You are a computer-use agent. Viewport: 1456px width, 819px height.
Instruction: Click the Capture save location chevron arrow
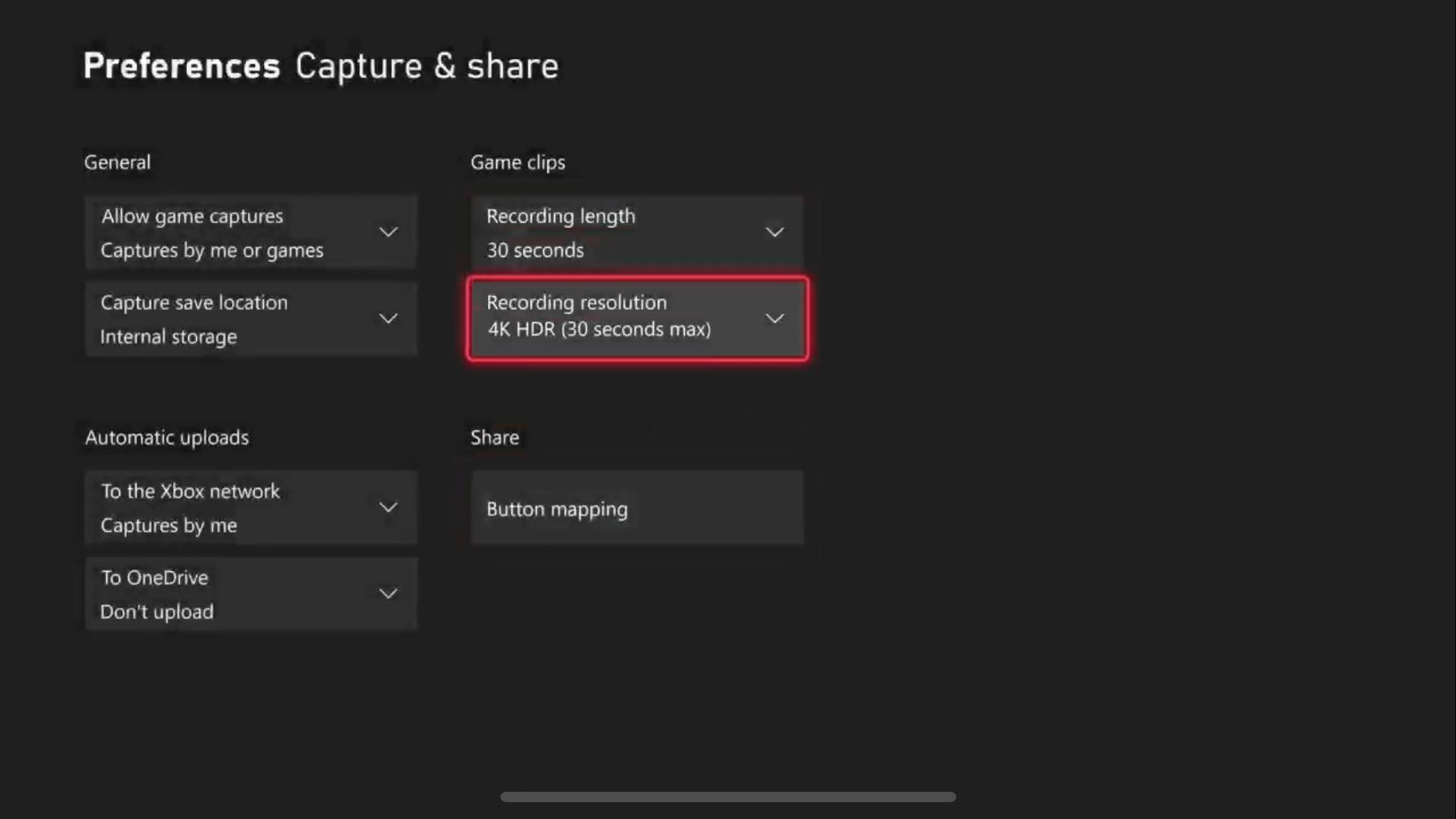pyautogui.click(x=388, y=318)
